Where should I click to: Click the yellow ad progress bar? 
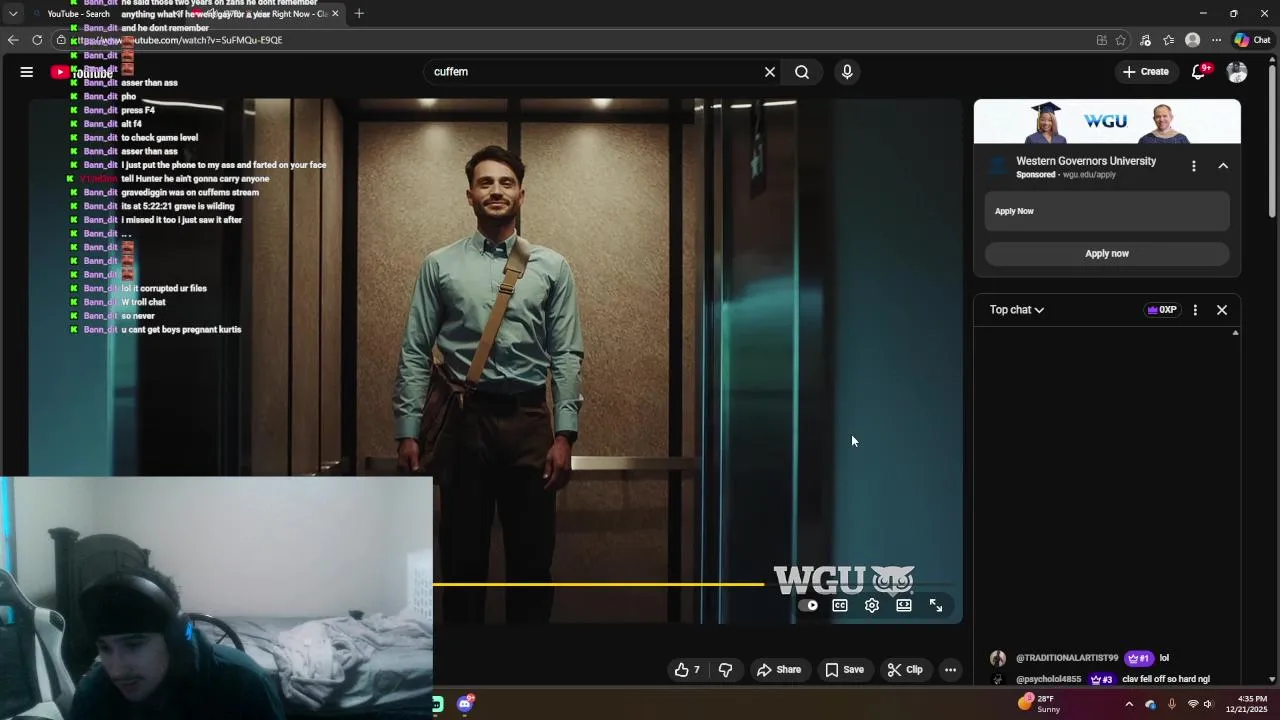(598, 584)
